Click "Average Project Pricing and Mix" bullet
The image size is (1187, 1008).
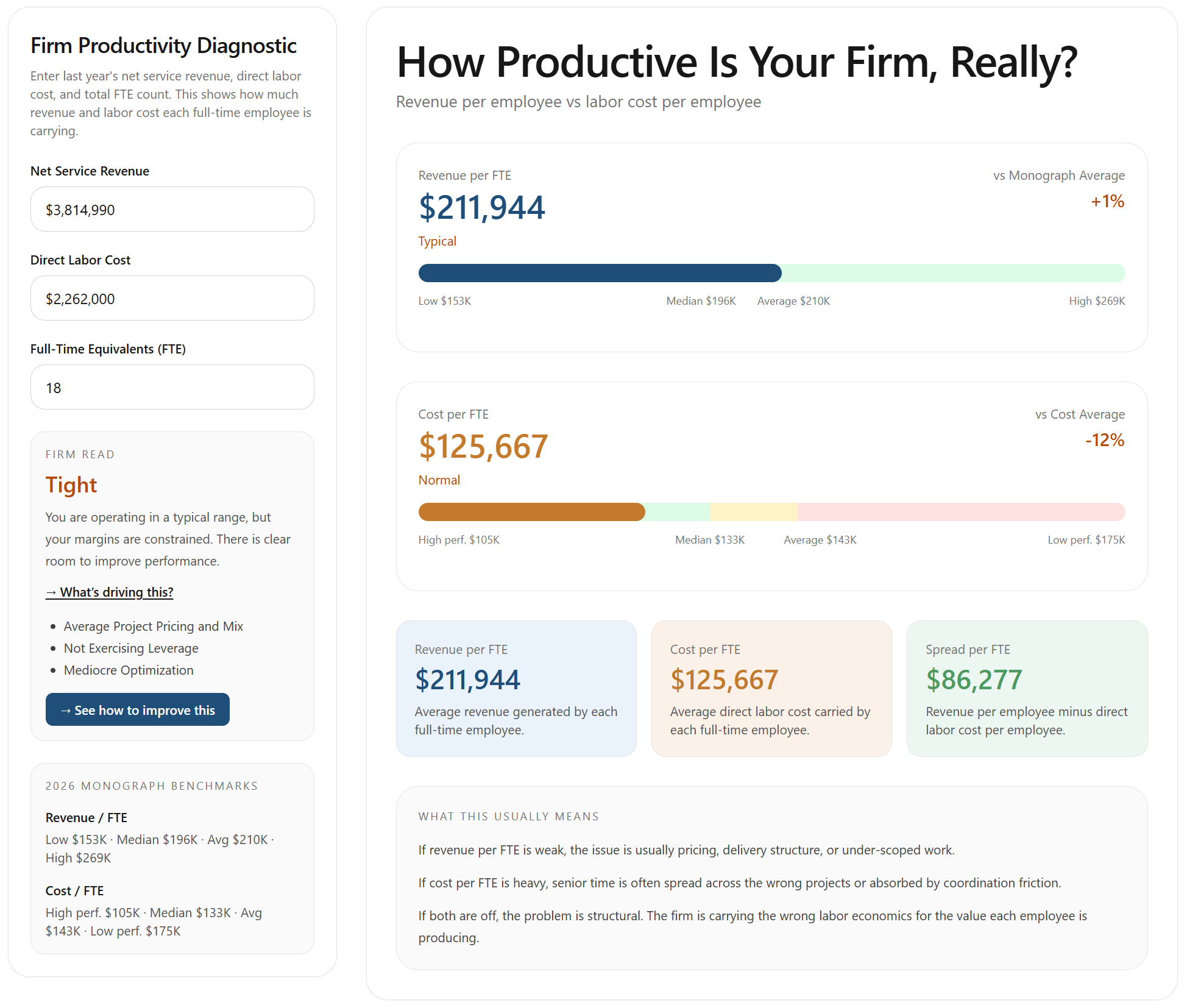click(153, 626)
